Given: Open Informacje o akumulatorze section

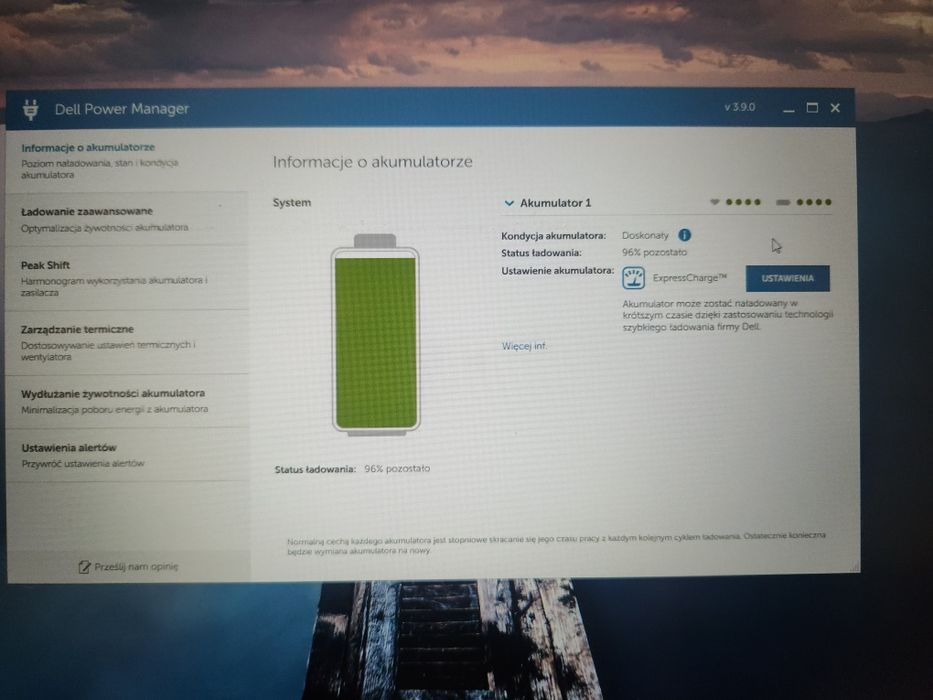Looking at the screenshot, I should 127,160.
